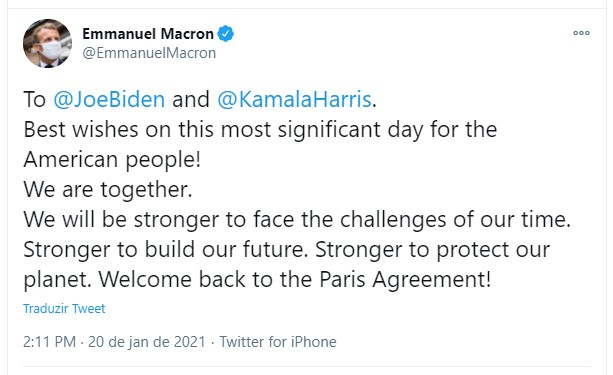This screenshot has height=375, width=613.
Task: Click the line about challenges of our time
Action: tap(297, 219)
